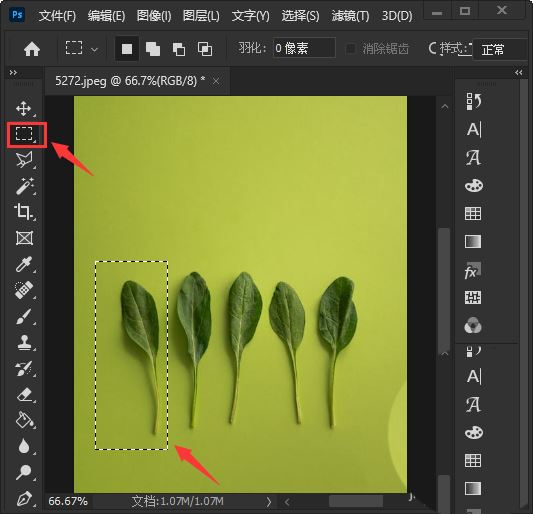Click the Home icon in options bar
This screenshot has height=514, width=533.
(32, 49)
